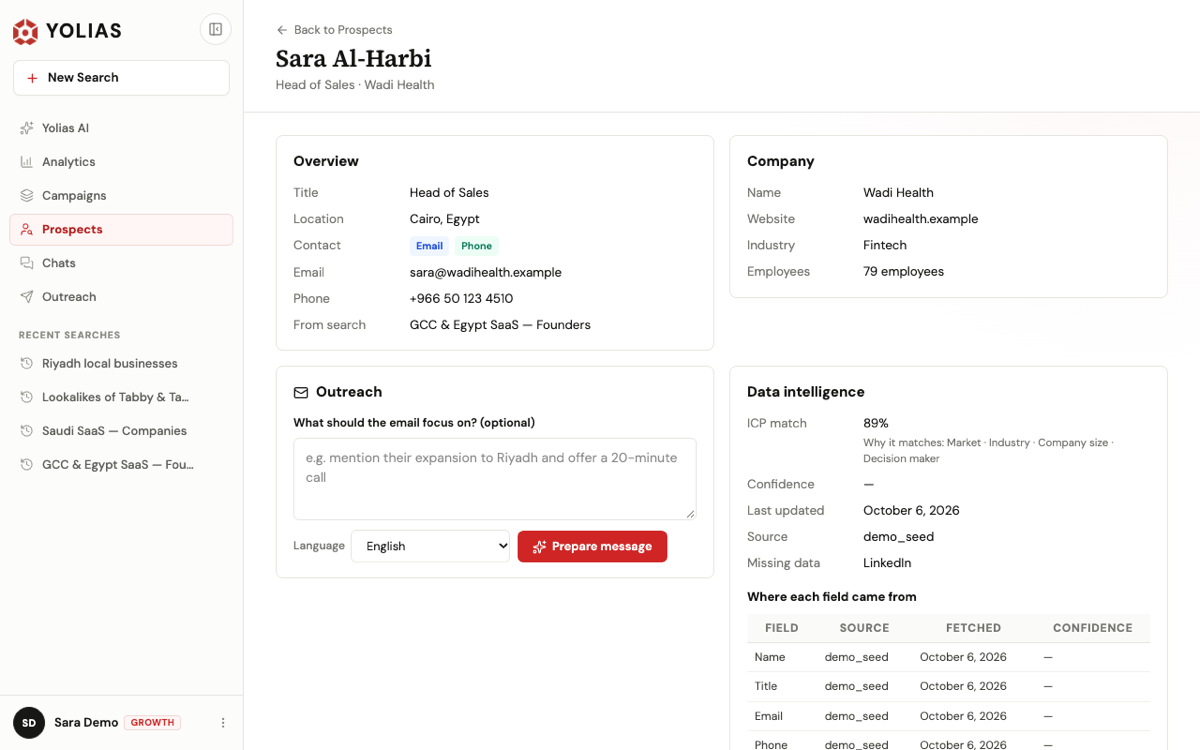
Task: Collapse the sidebar panel
Action: pos(215,30)
